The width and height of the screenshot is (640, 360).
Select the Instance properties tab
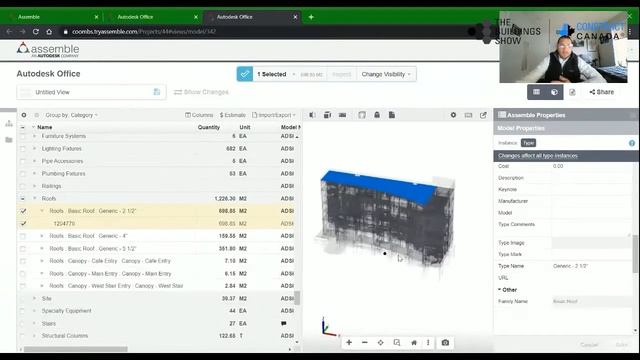(508, 143)
